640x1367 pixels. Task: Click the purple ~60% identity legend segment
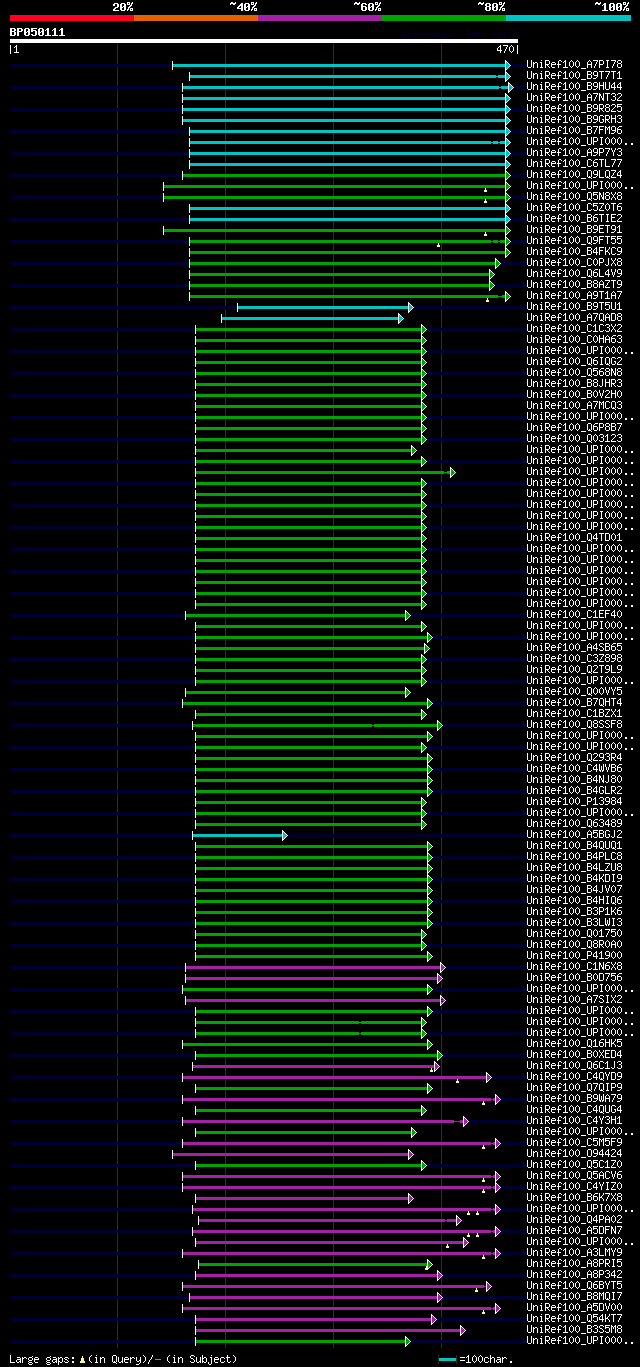(319, 17)
